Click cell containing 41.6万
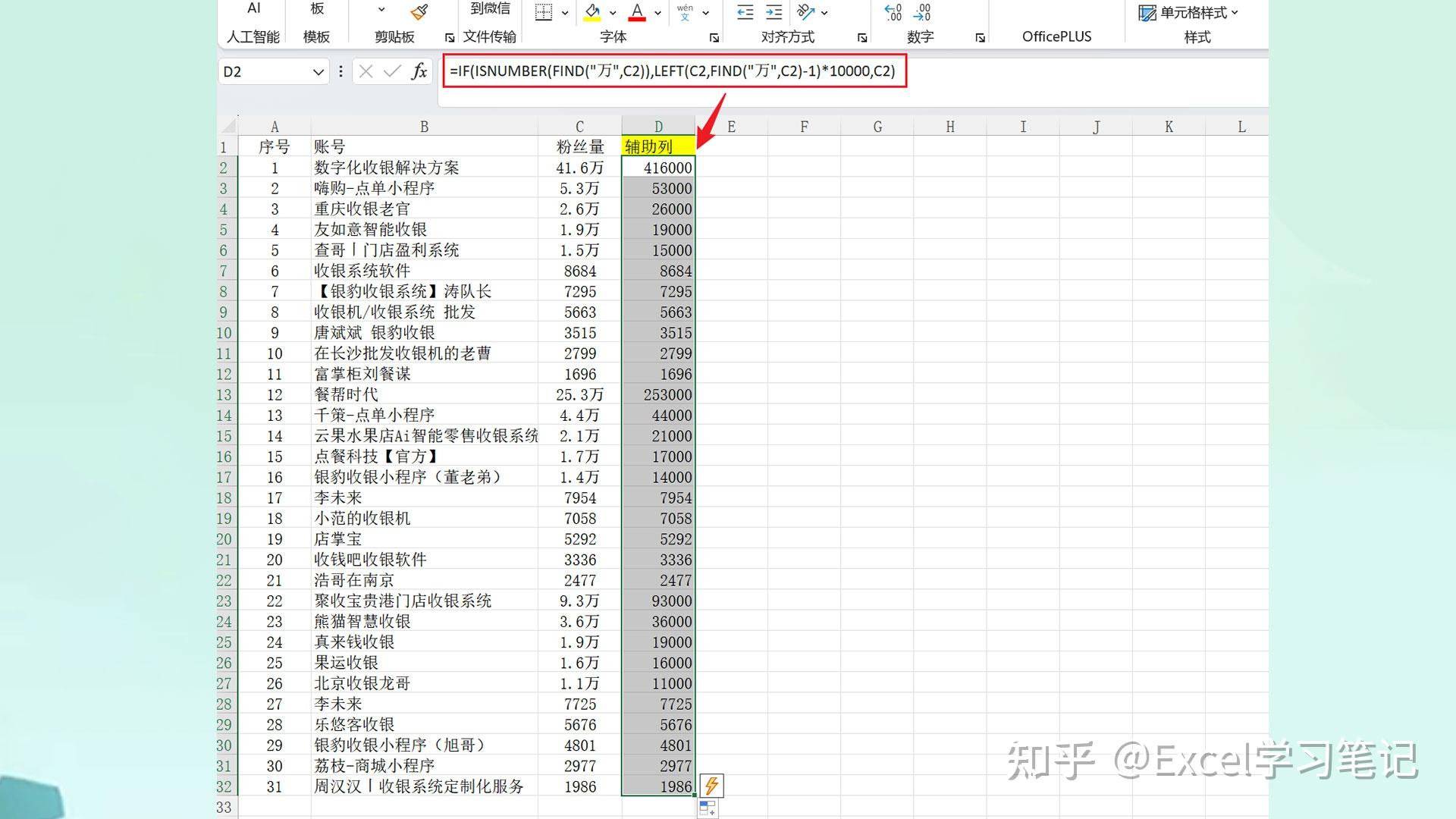Image resolution: width=1456 pixels, height=819 pixels. click(580, 168)
